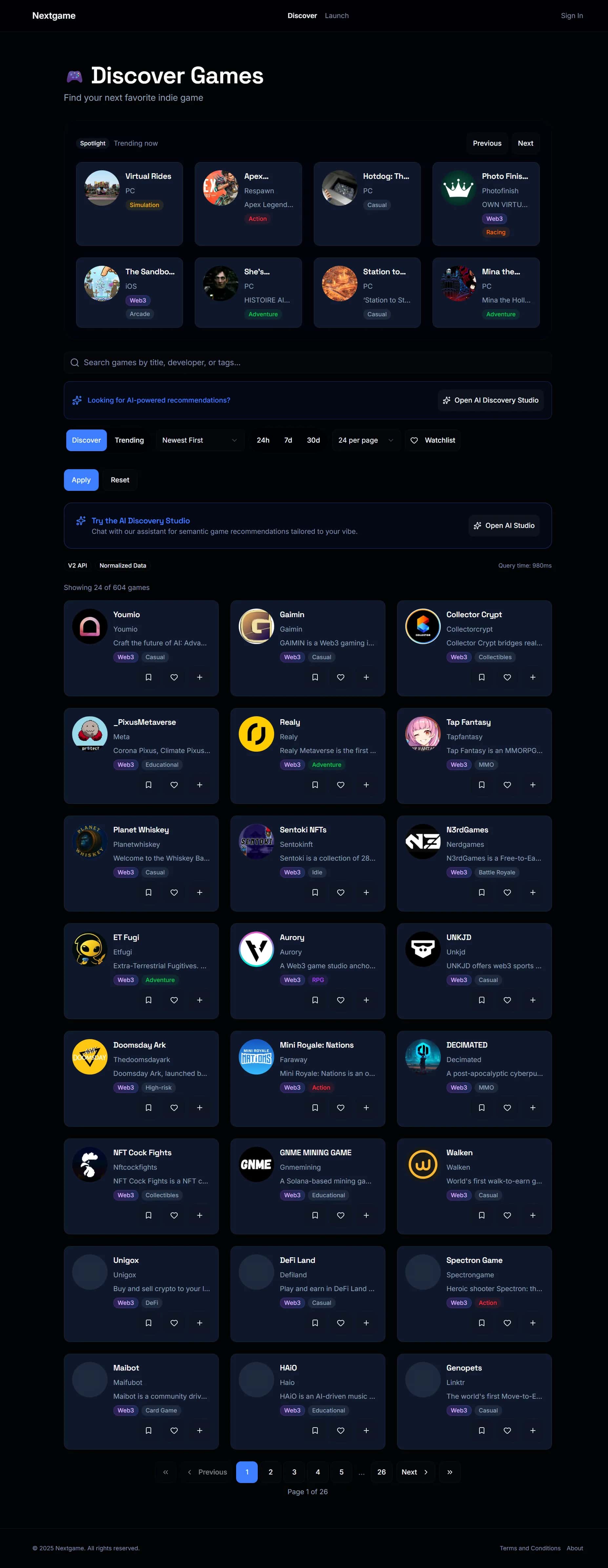The width and height of the screenshot is (608, 1568).
Task: Click the Virtual Rides spotlight thumbnail
Action: click(x=102, y=187)
